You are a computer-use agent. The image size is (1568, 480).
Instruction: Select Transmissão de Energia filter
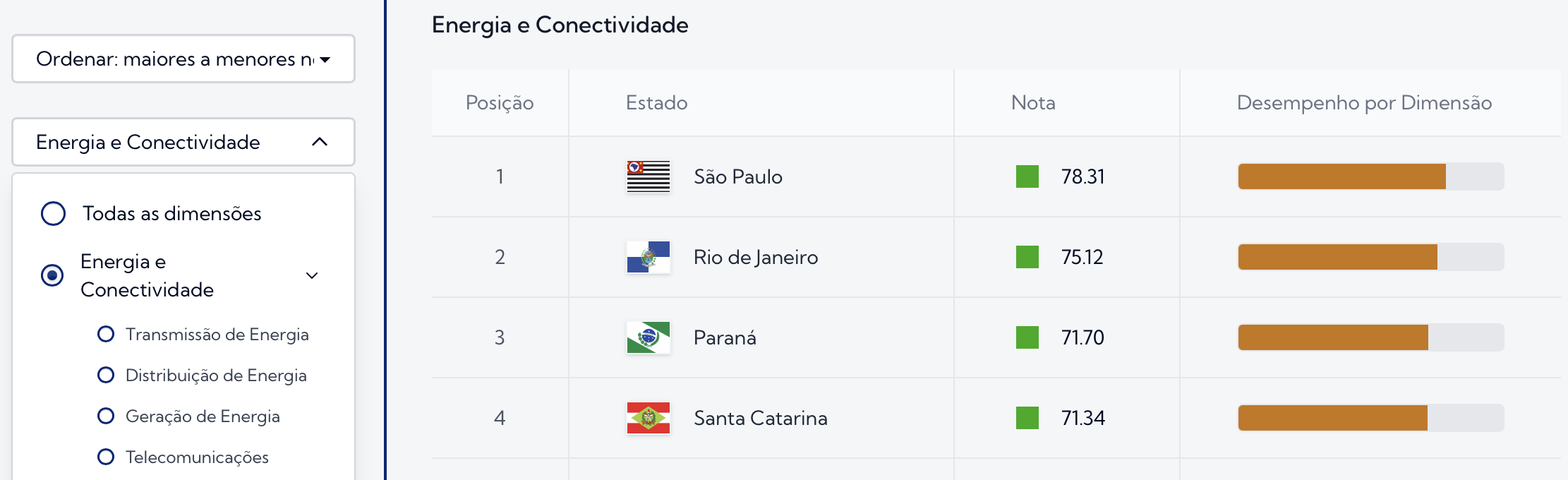(107, 334)
